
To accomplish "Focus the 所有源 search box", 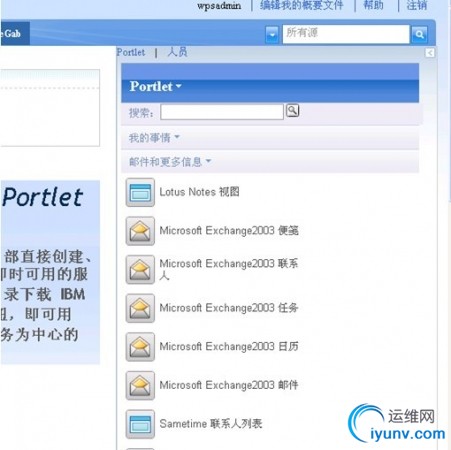I will tap(346, 34).
